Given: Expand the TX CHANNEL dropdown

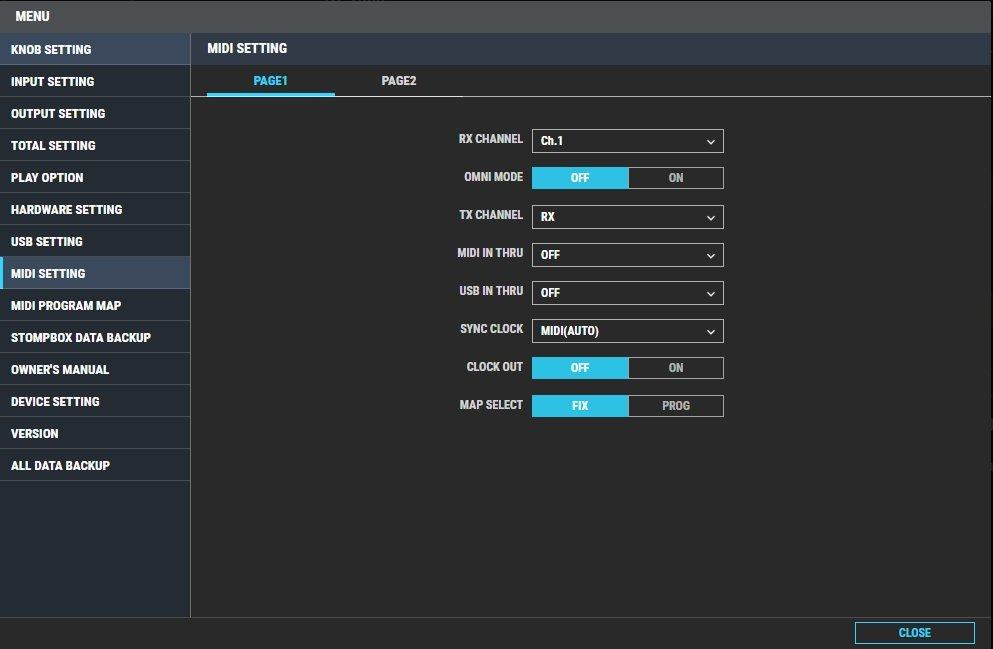Looking at the screenshot, I should 627,217.
